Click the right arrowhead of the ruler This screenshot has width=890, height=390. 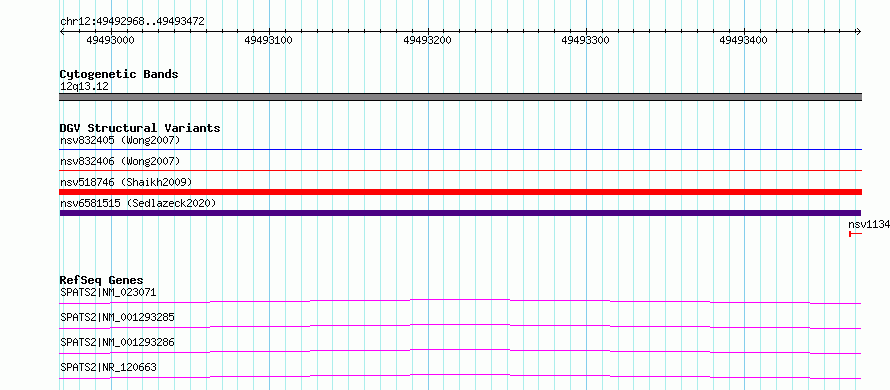[859, 31]
